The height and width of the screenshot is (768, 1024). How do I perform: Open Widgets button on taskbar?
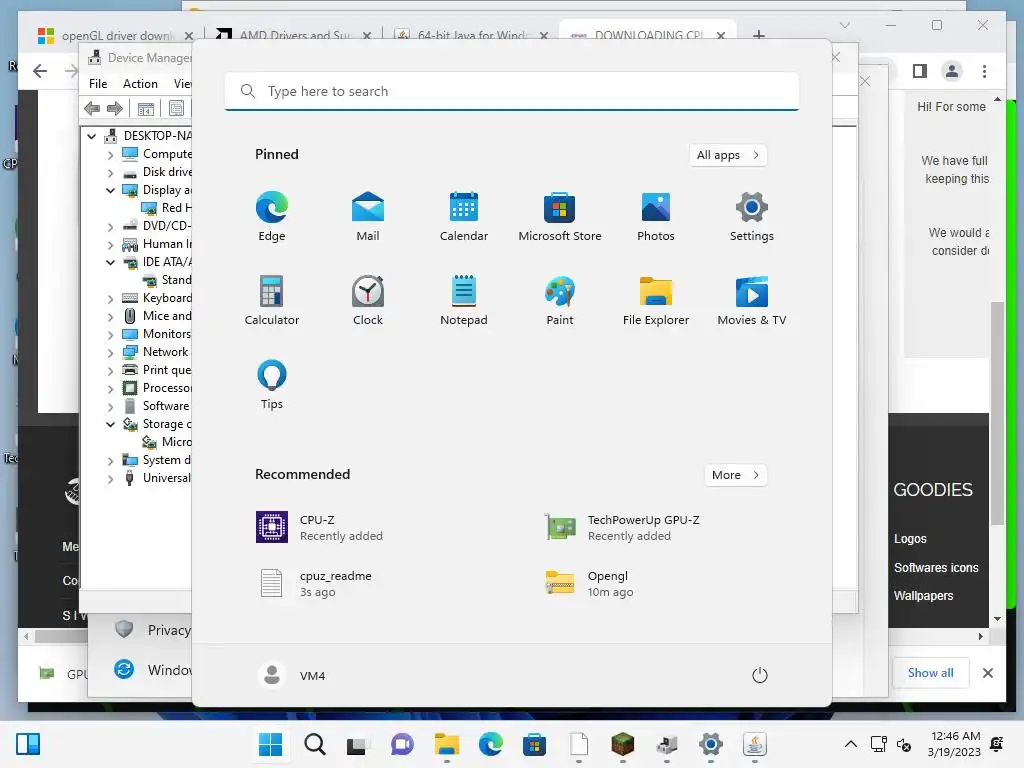click(28, 744)
